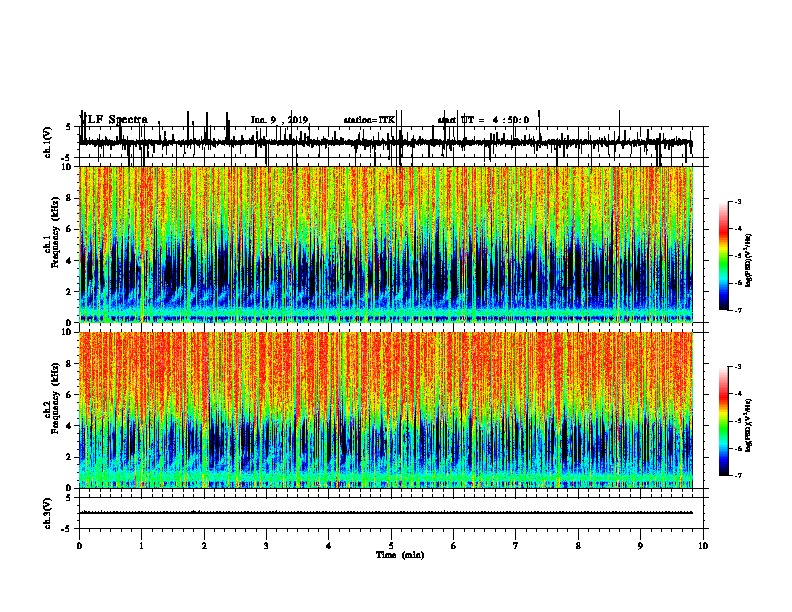This screenshot has width=792, height=612.
Task: Click time axis tick label "2"
Action: [204, 546]
